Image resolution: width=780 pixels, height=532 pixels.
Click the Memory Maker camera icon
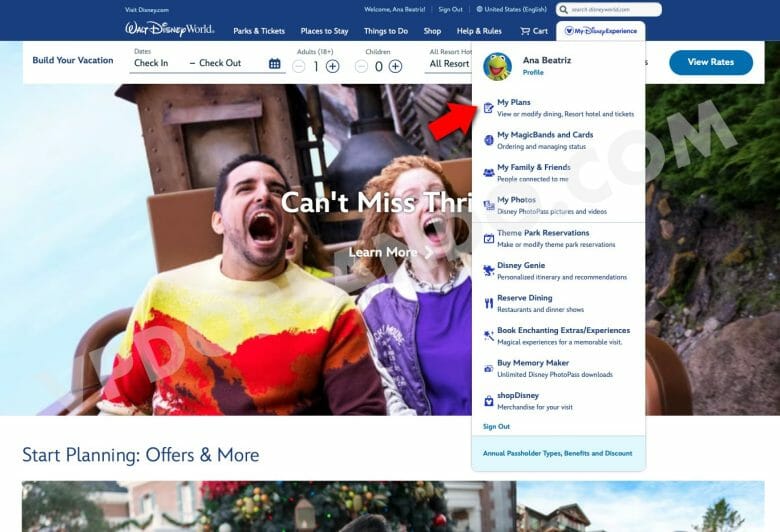point(488,369)
